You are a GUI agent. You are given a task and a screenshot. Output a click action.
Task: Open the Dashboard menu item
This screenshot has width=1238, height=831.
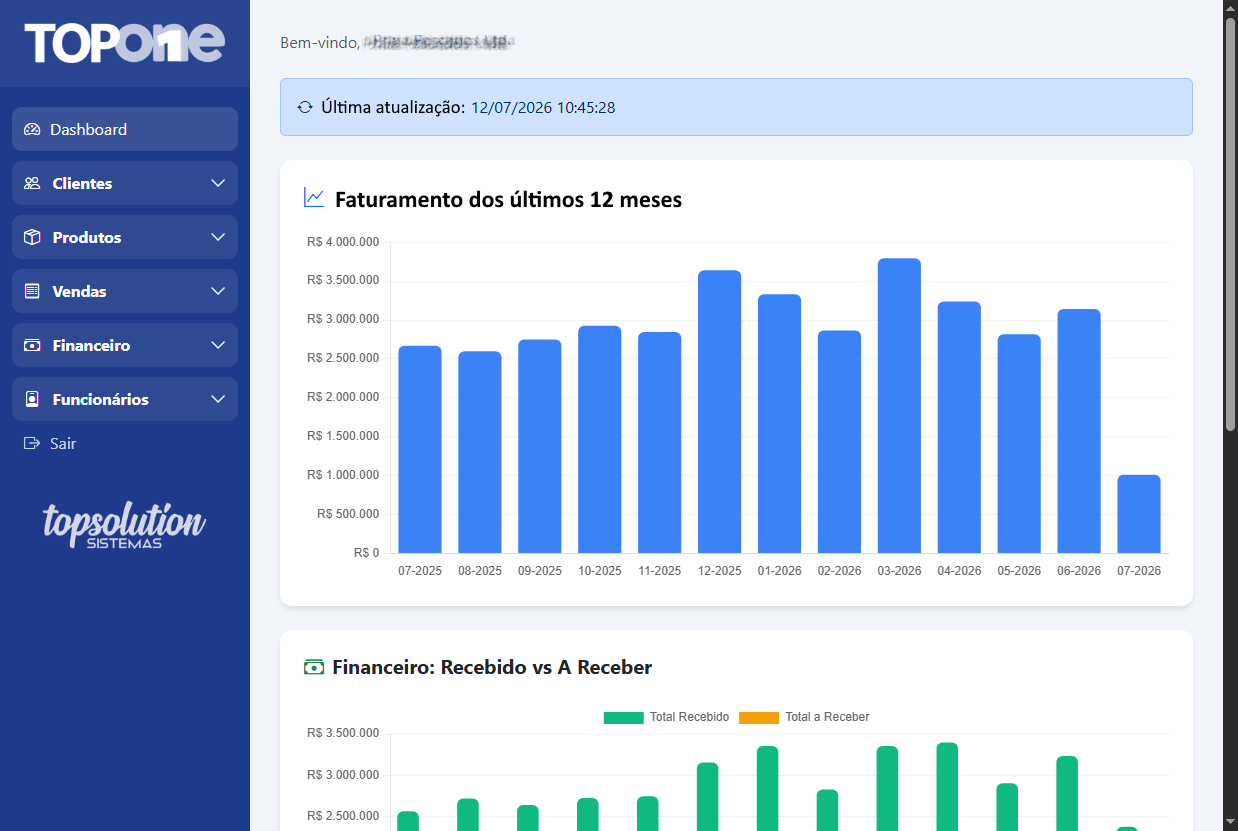[x=125, y=129]
